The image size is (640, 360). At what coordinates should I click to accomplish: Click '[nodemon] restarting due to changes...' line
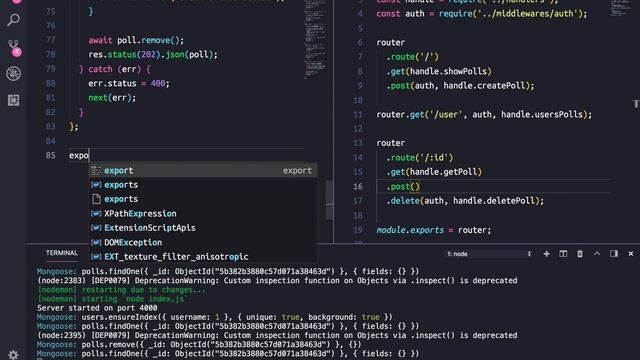pos(122,290)
